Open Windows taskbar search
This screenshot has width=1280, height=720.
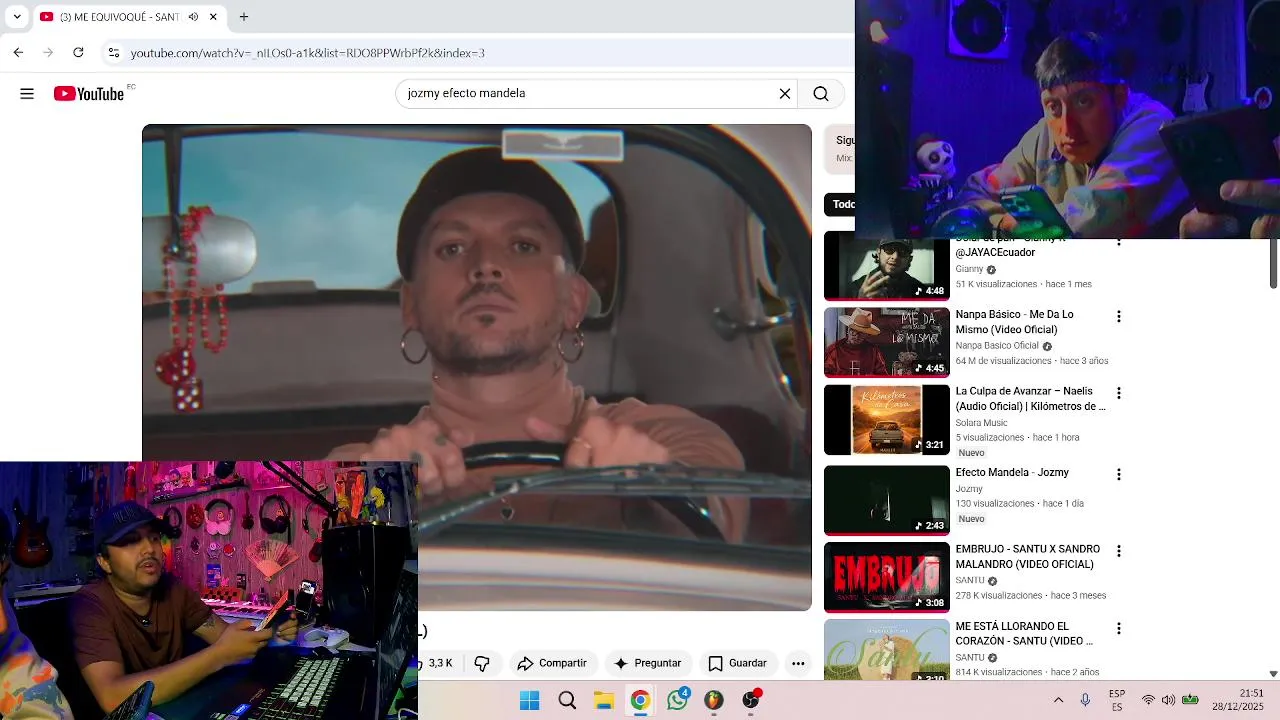tap(567, 701)
